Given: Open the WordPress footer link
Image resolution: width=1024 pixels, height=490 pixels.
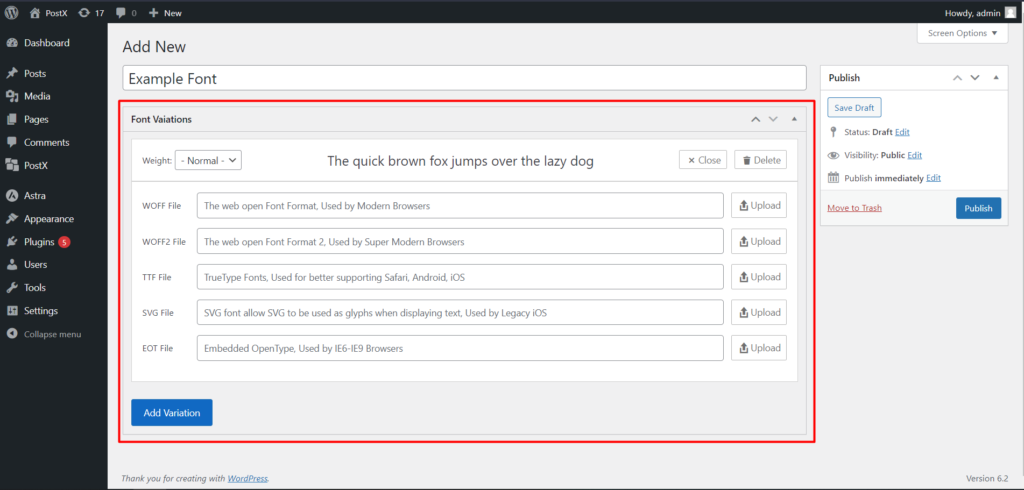Looking at the screenshot, I should click(248, 479).
